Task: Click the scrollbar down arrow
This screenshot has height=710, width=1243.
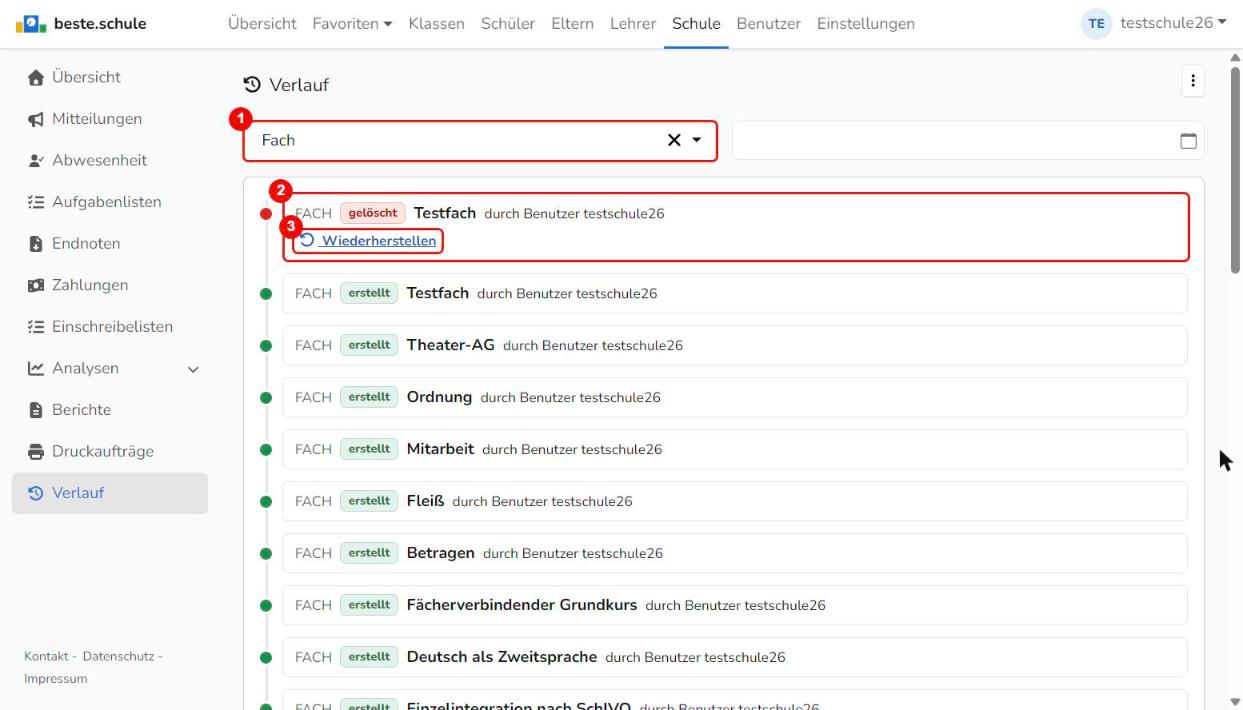Action: [x=1235, y=701]
